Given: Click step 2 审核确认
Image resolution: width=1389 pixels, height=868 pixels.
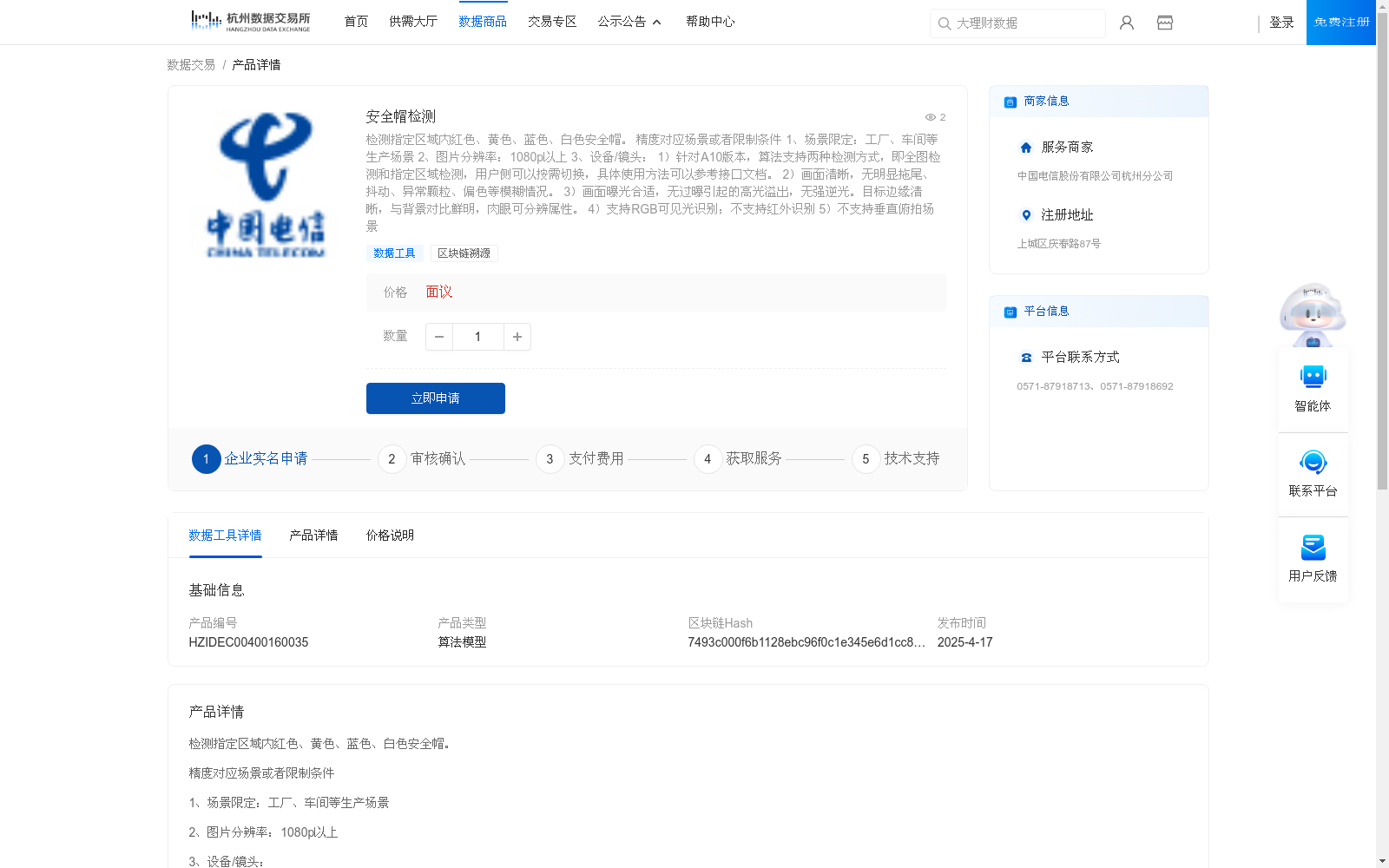Looking at the screenshot, I should click(x=422, y=459).
